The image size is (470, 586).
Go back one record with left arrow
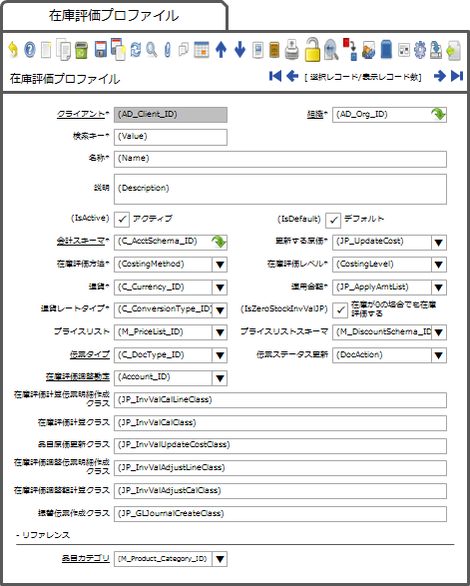tap(292, 76)
